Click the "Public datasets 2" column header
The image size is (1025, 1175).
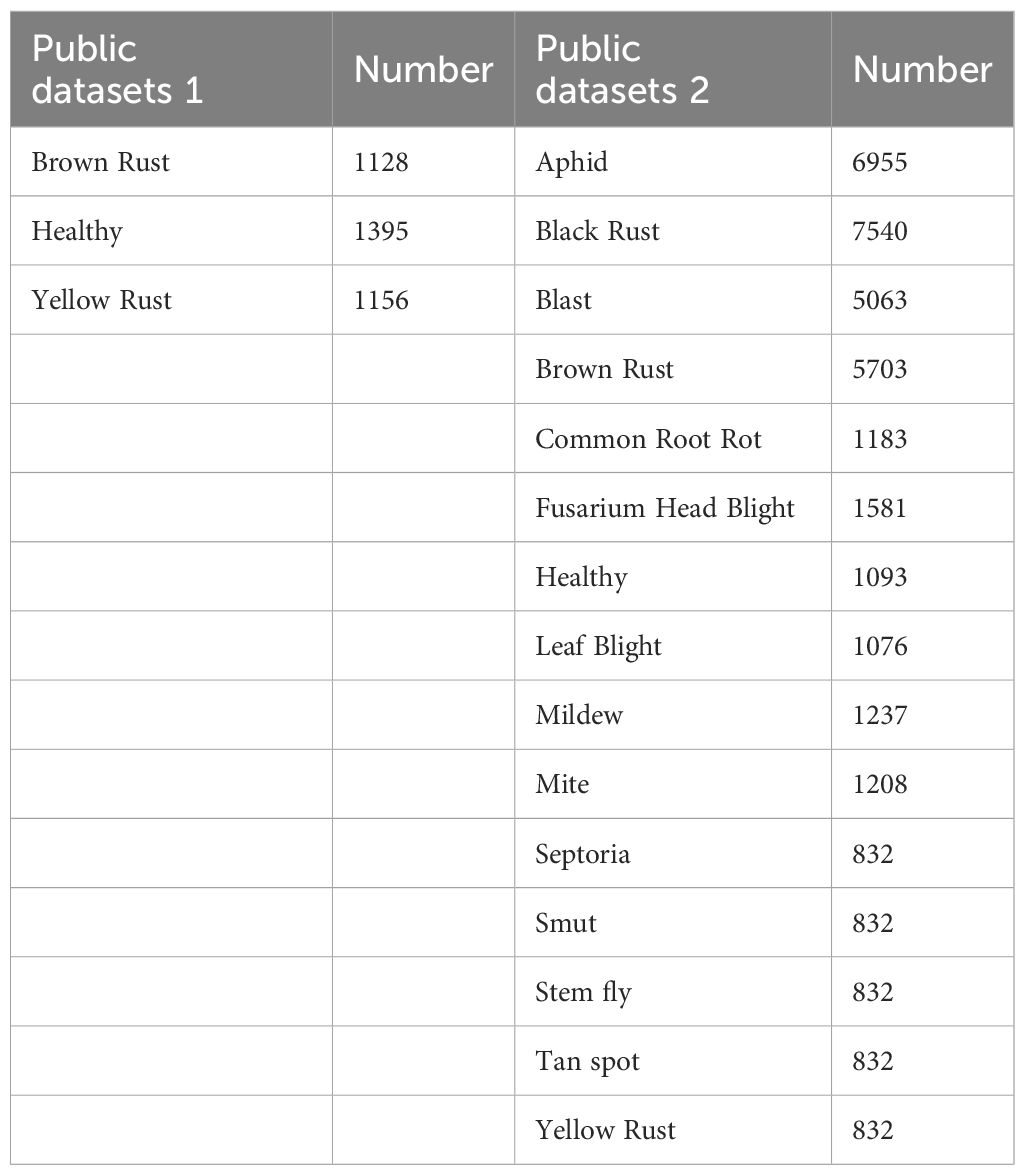point(622,69)
